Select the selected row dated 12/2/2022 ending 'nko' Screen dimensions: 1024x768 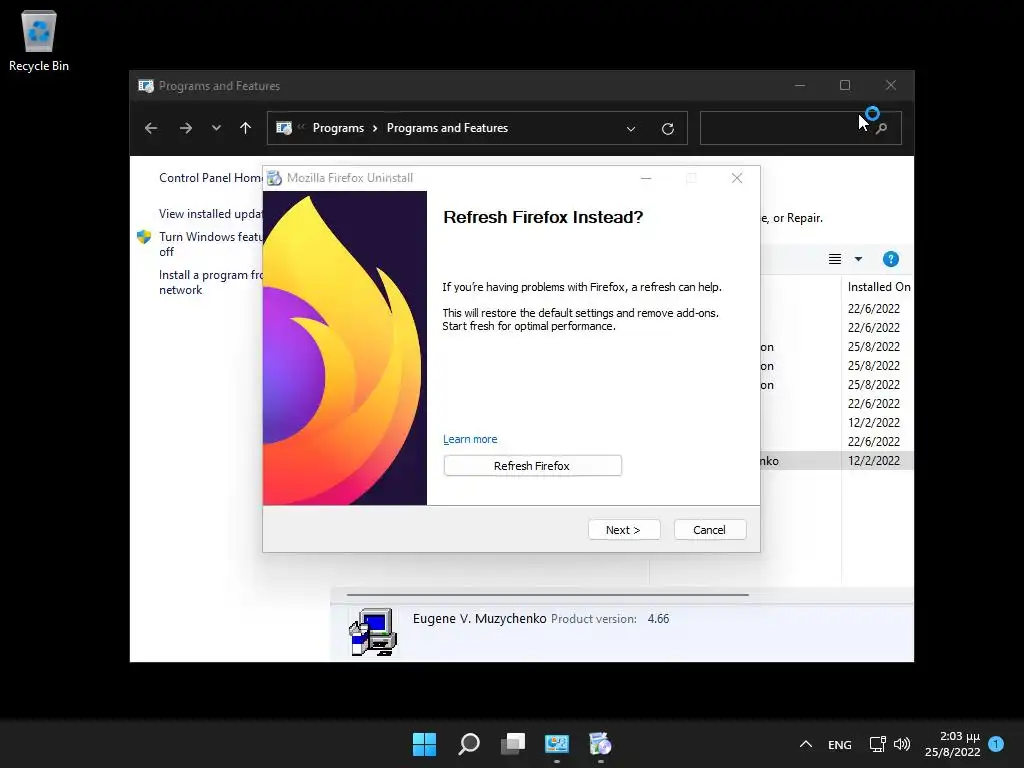point(837,460)
